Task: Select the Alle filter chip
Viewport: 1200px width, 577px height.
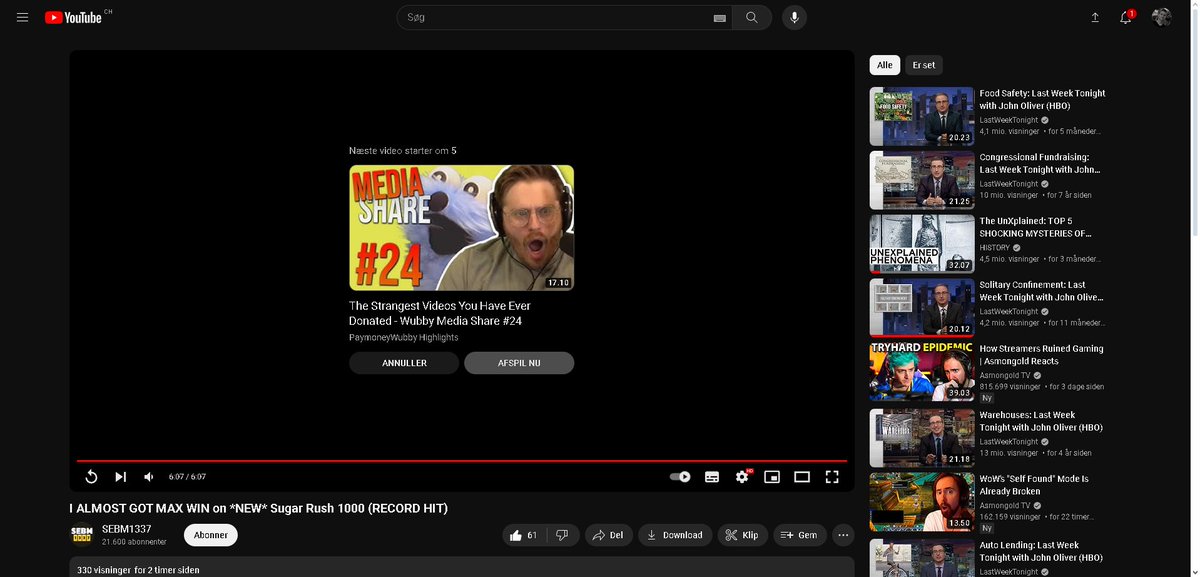Action: tap(885, 65)
